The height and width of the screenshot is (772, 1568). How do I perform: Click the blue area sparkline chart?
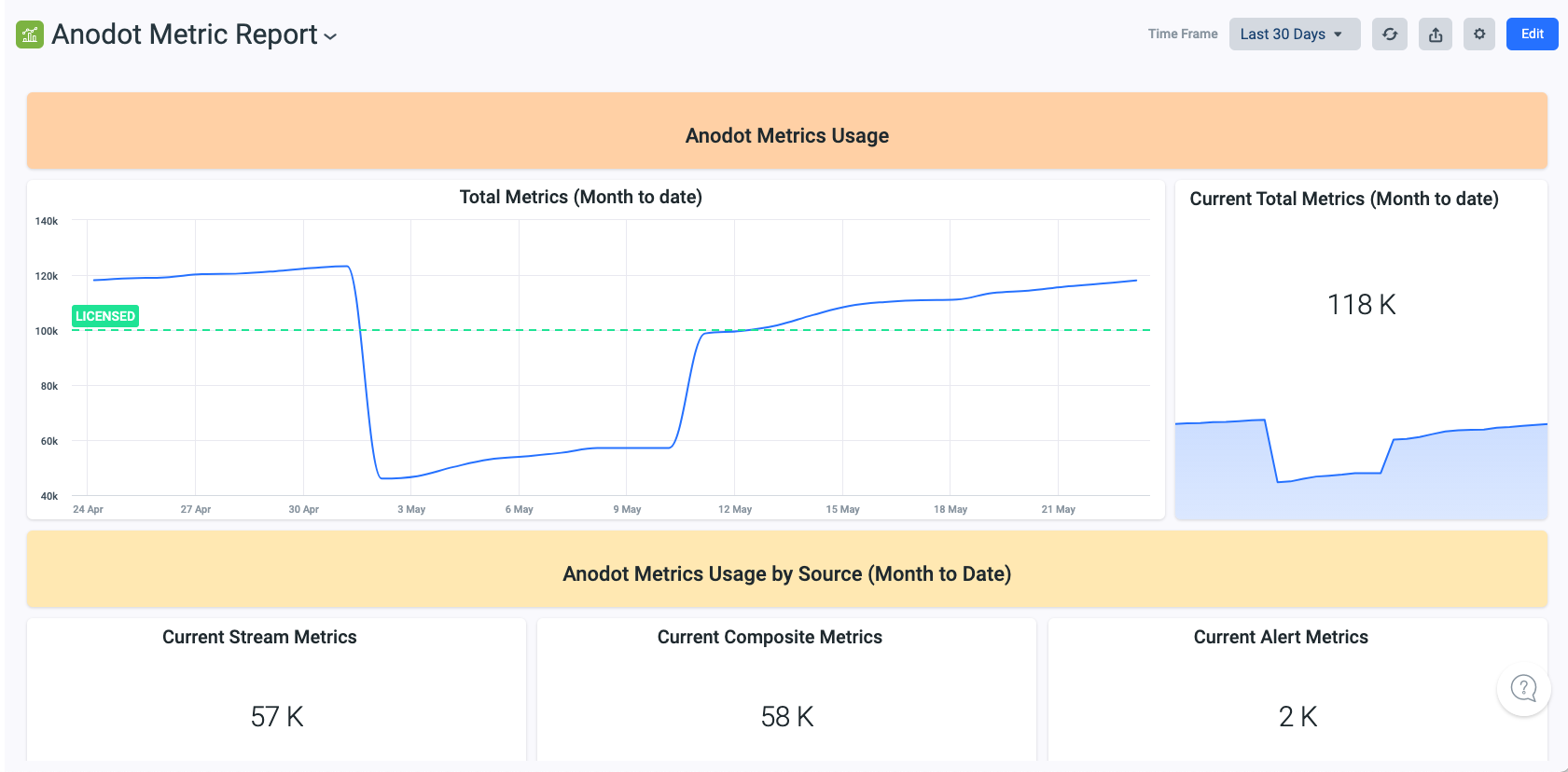pos(1361,470)
